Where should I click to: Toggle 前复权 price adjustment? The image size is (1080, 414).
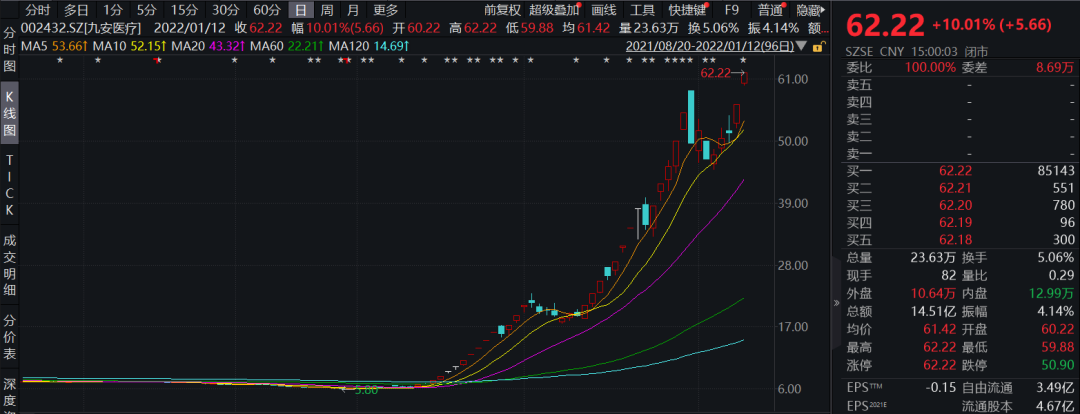[x=502, y=10]
